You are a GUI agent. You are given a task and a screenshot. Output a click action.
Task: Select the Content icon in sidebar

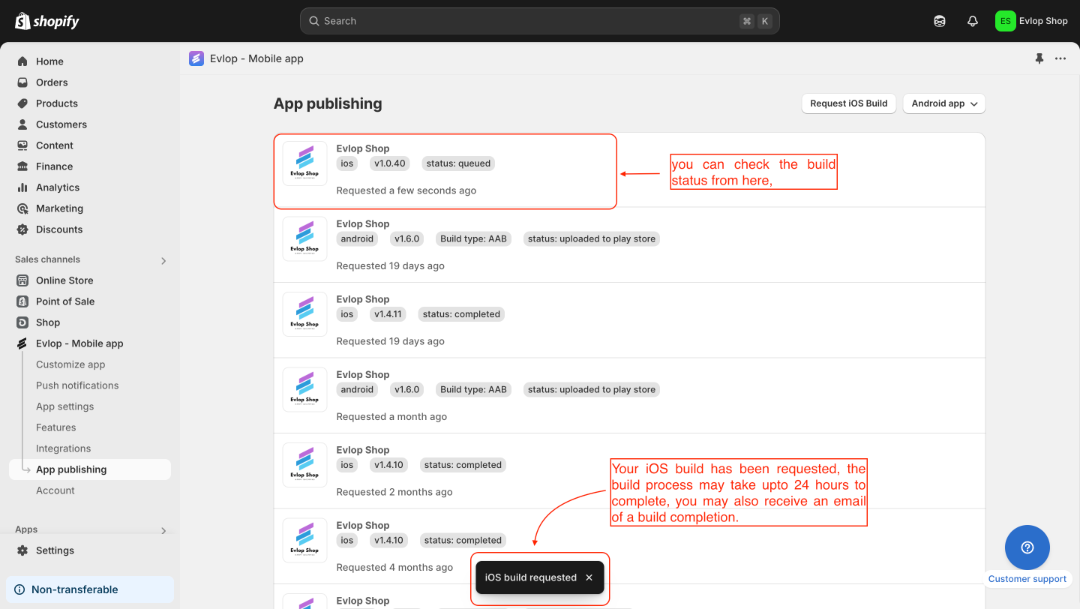point(23,145)
